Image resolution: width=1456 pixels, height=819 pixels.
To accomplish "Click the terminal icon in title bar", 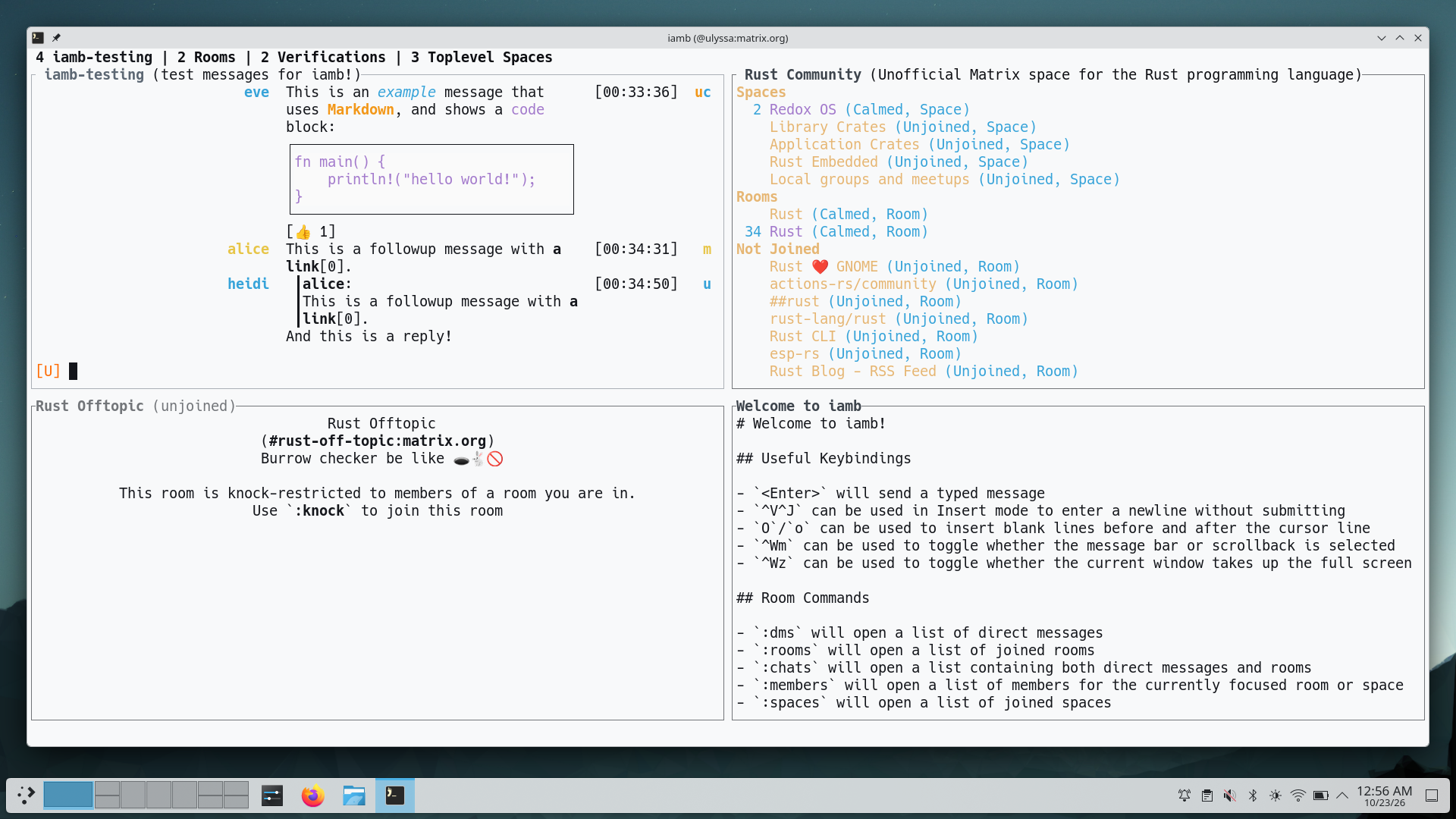I will tap(38, 38).
